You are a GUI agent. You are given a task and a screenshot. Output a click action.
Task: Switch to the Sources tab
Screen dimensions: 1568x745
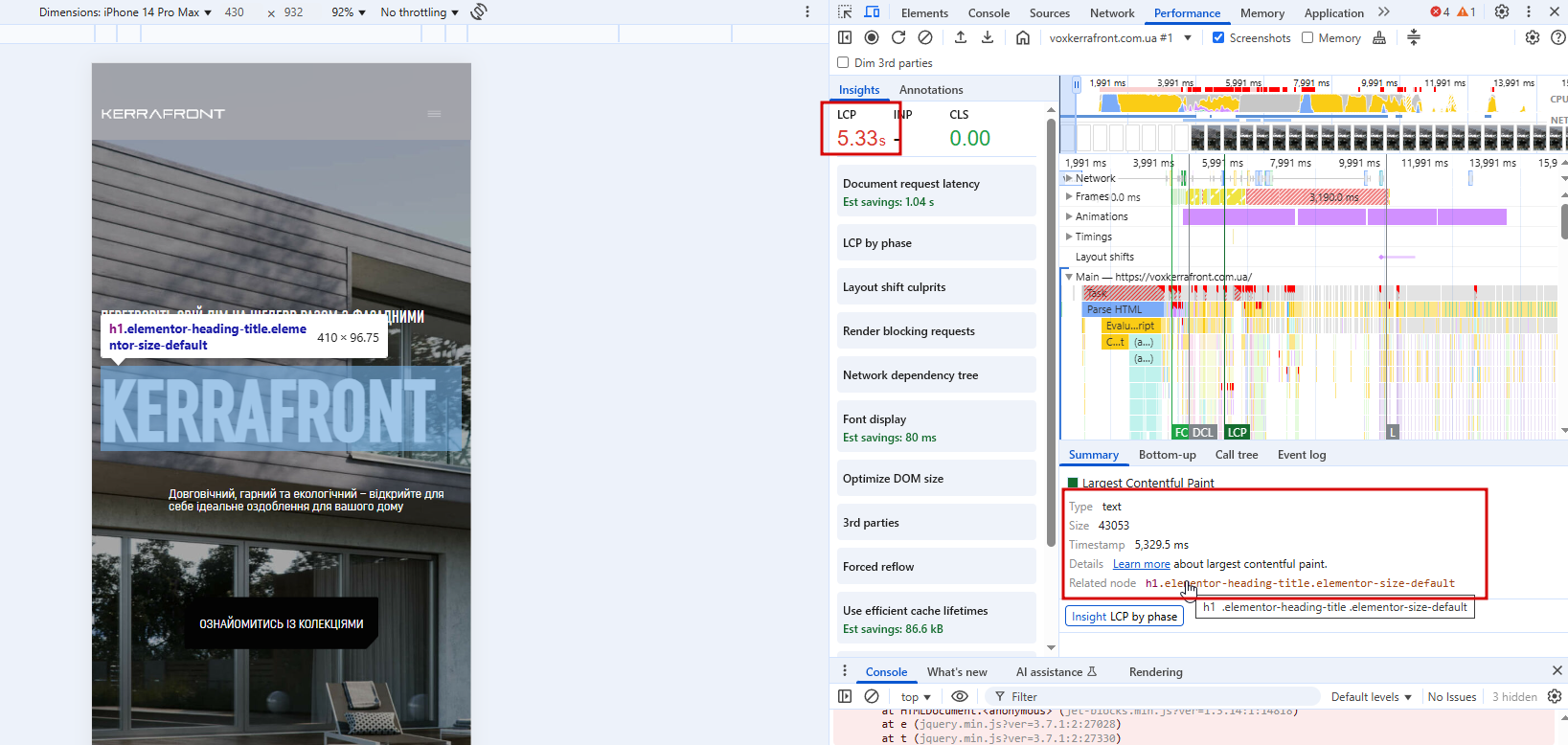click(x=1049, y=12)
